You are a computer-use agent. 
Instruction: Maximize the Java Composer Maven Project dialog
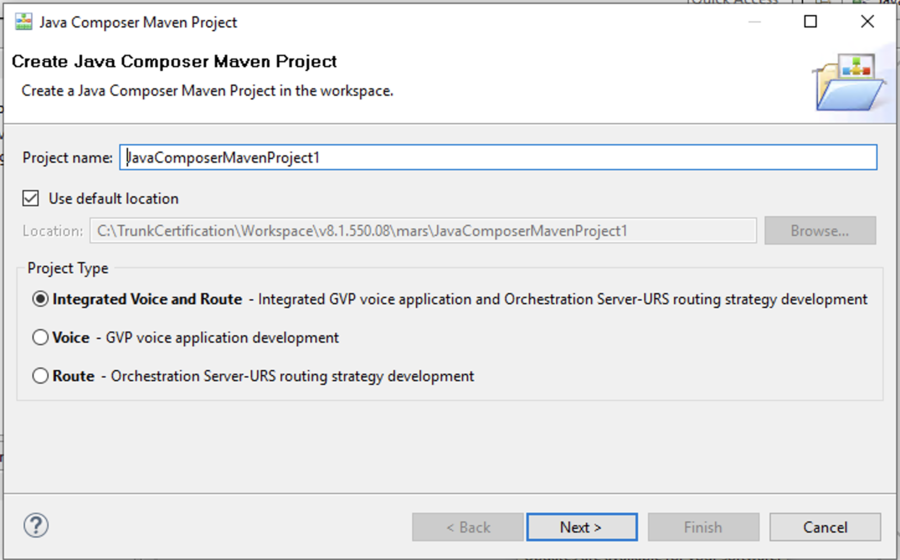pyautogui.click(x=810, y=22)
